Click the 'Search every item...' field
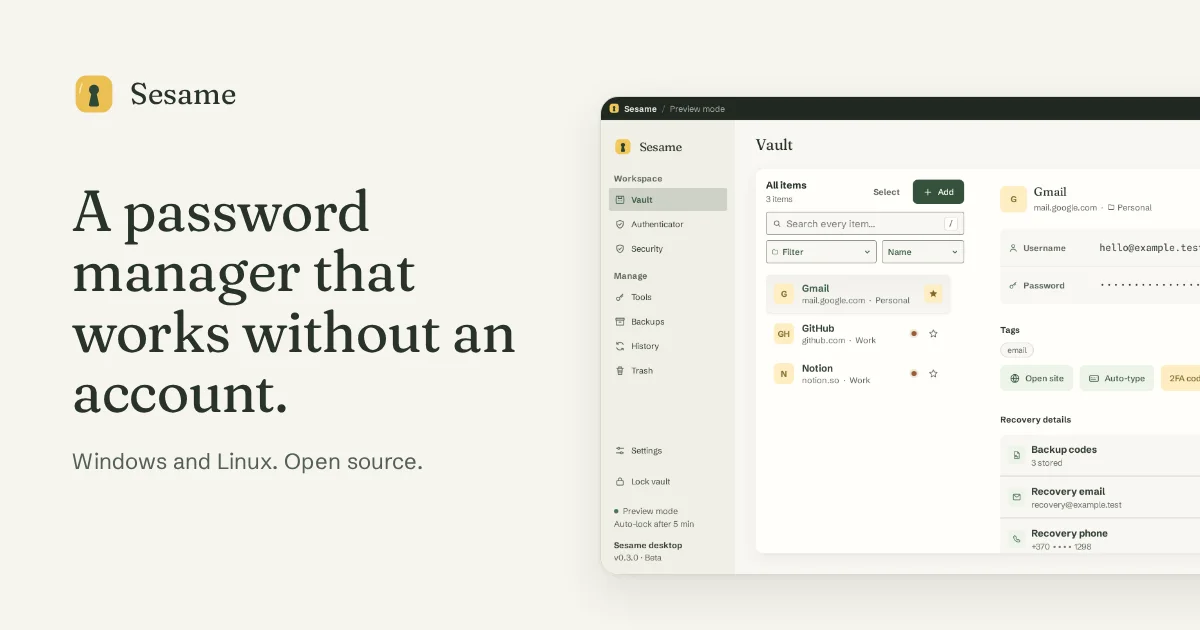This screenshot has height=630, width=1200. tap(865, 224)
